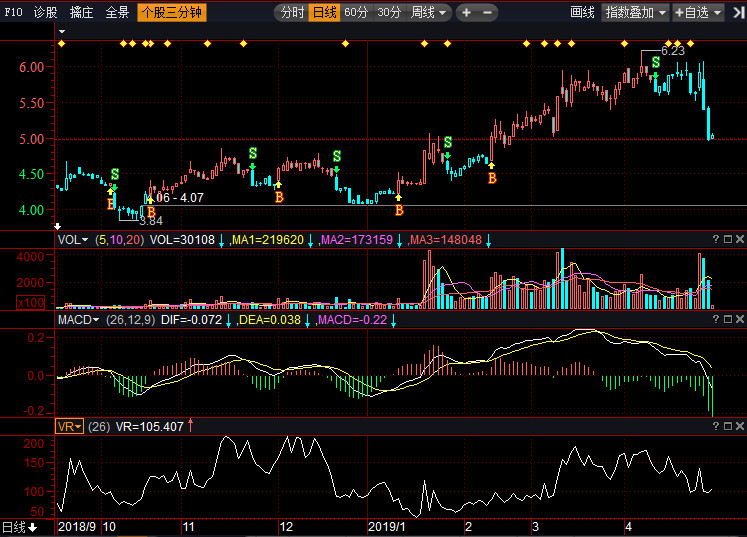Click the 日线 period selector at bottom left
This screenshot has width=747, height=537.
coord(20,527)
